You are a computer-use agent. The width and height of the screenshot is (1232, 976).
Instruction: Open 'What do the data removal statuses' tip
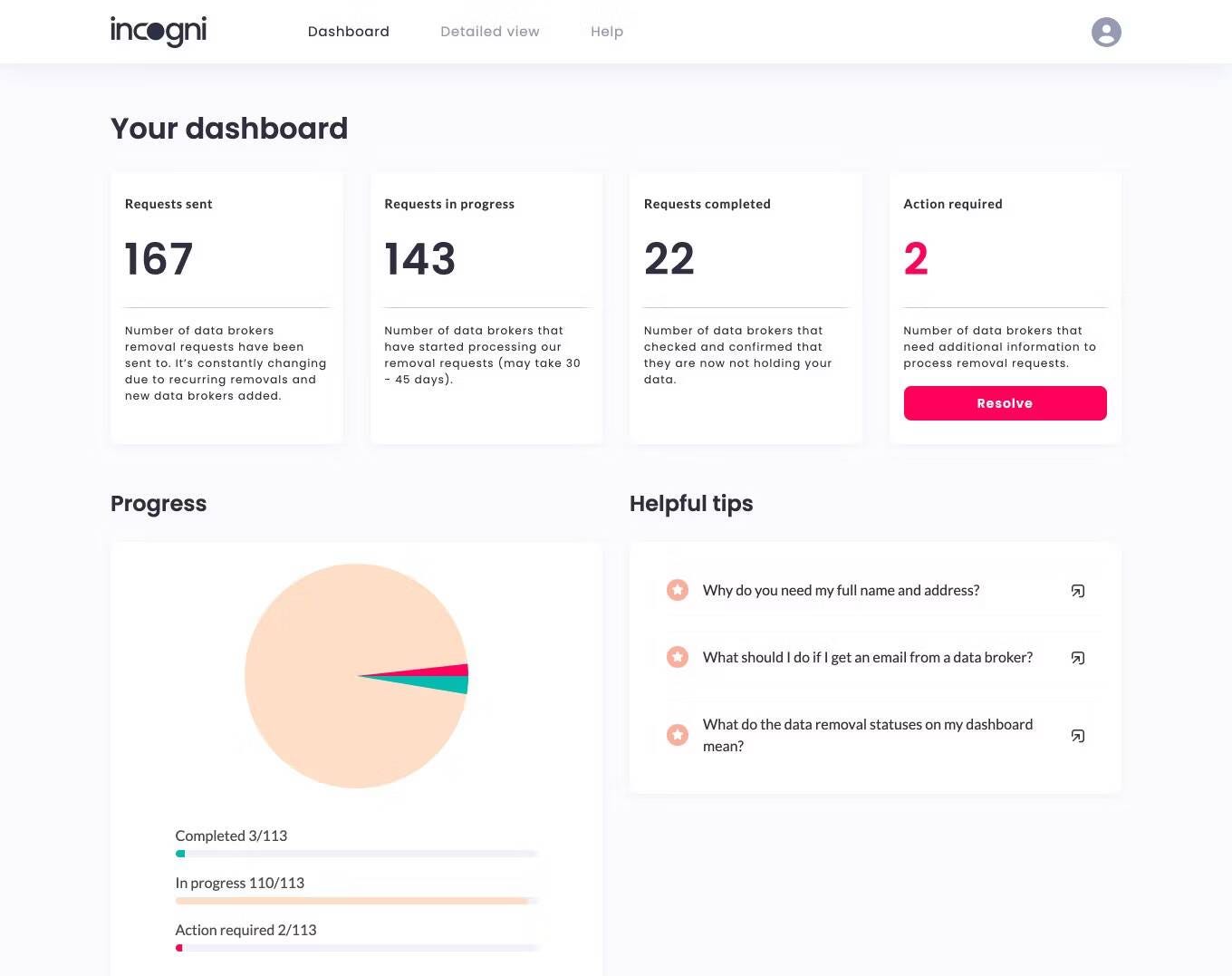click(x=868, y=735)
